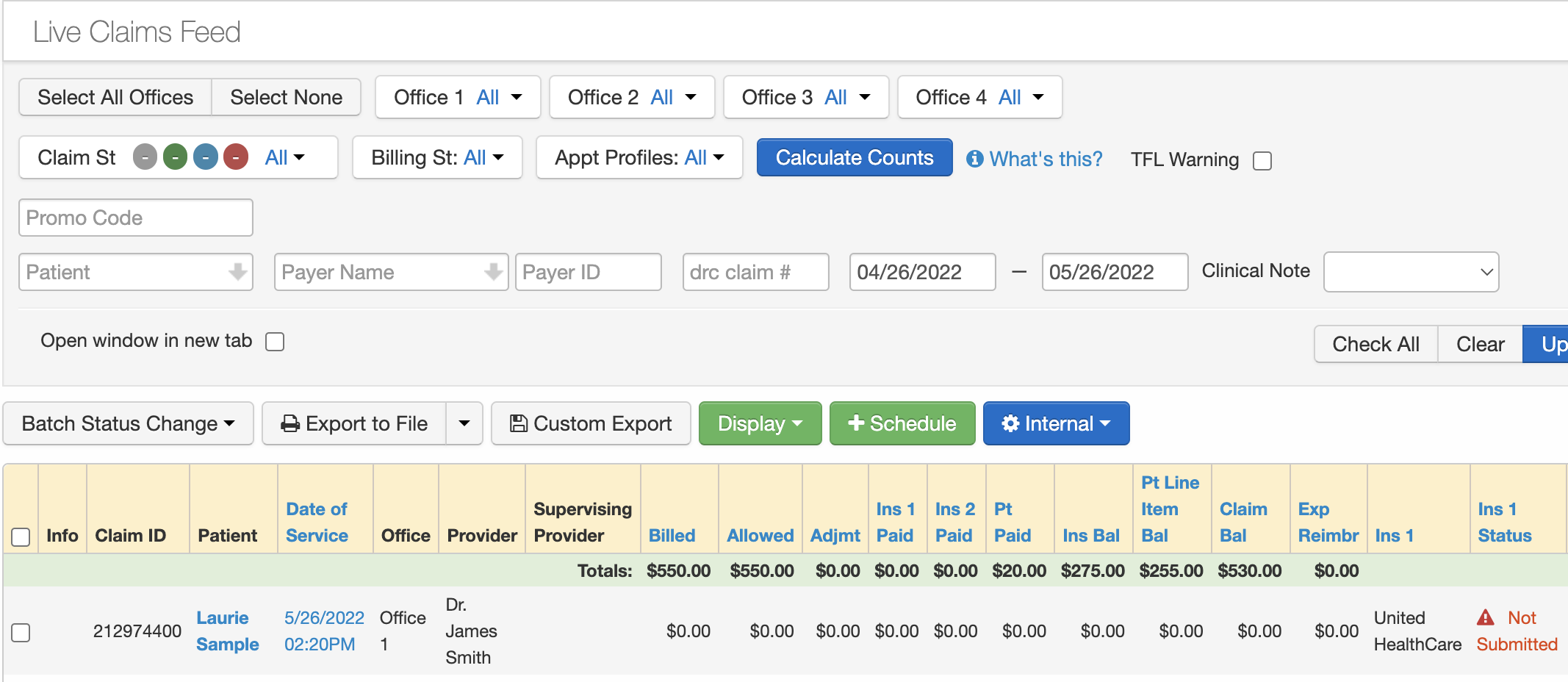The image size is (1568, 682).
Task: Click the 04/26/2022 start date field
Action: (x=923, y=272)
